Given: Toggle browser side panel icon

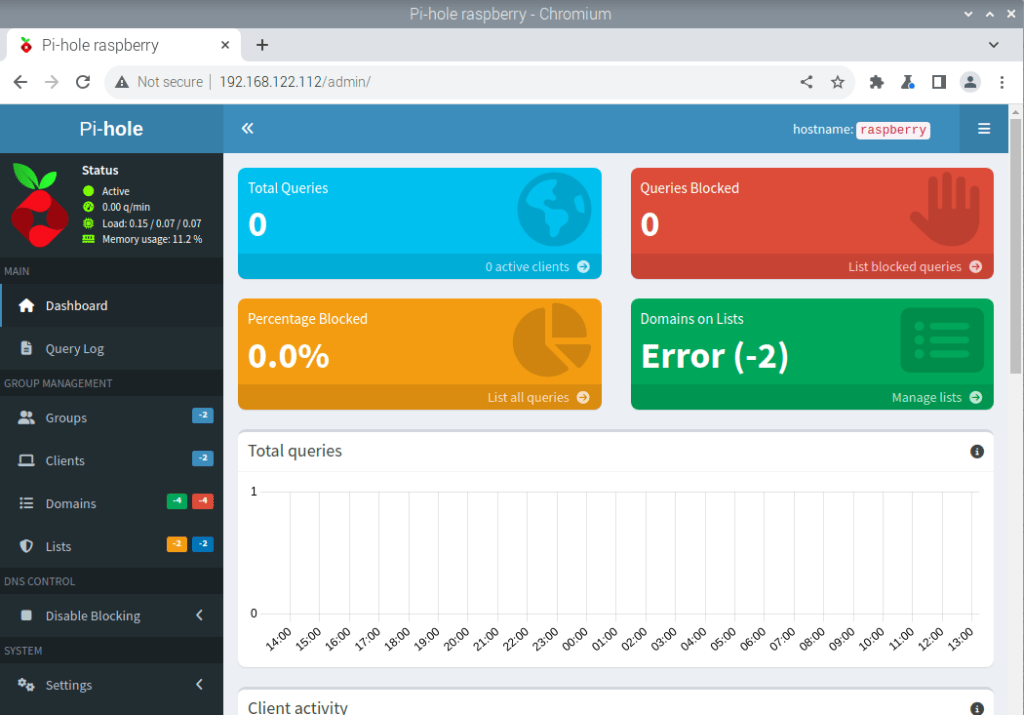Looking at the screenshot, I should coord(938,82).
